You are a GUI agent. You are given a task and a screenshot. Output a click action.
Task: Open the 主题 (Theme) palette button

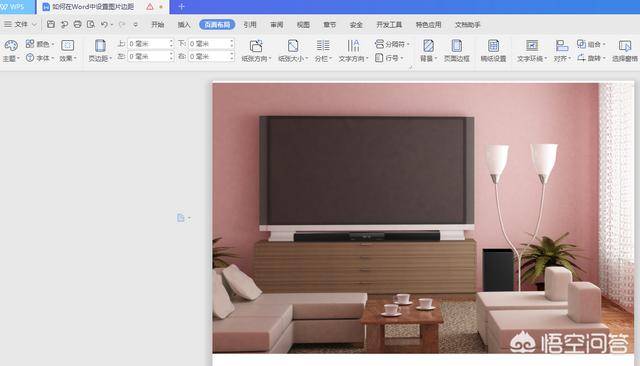coord(11,51)
